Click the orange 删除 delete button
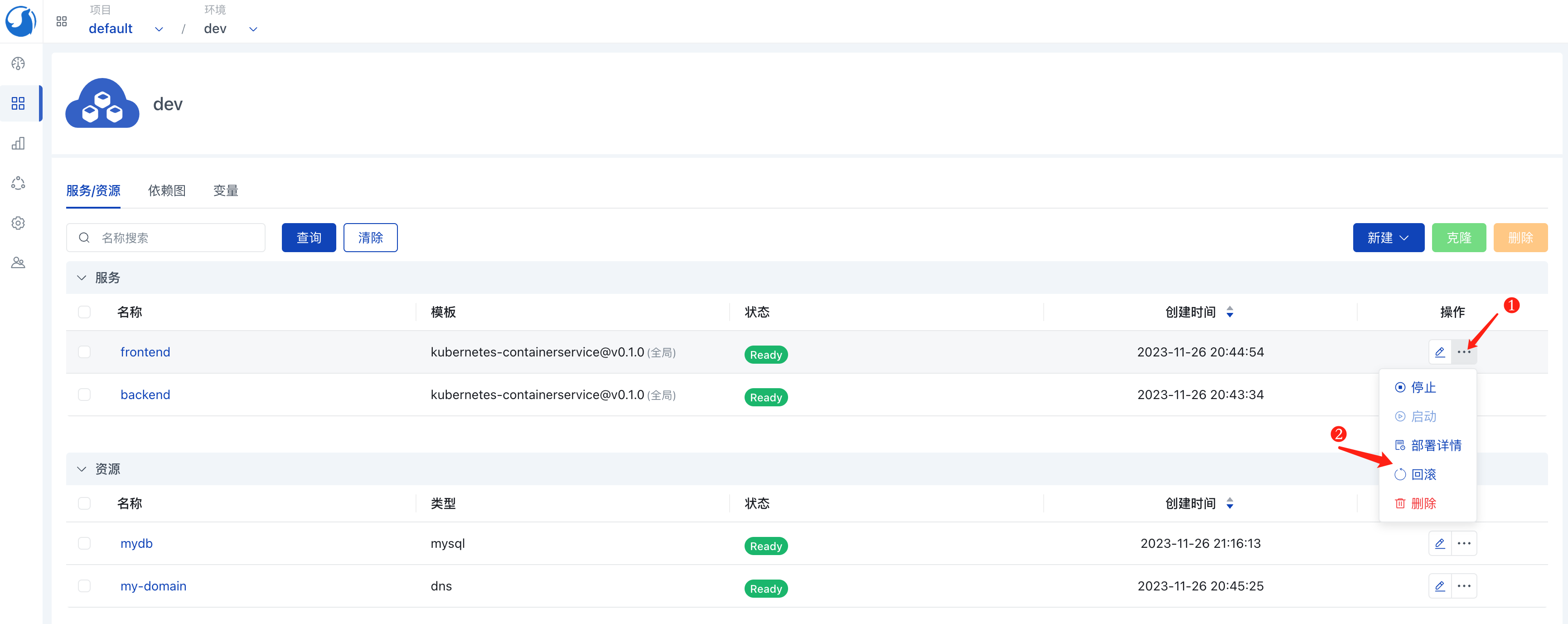Screen dimensions: 1568x624 [1520, 238]
